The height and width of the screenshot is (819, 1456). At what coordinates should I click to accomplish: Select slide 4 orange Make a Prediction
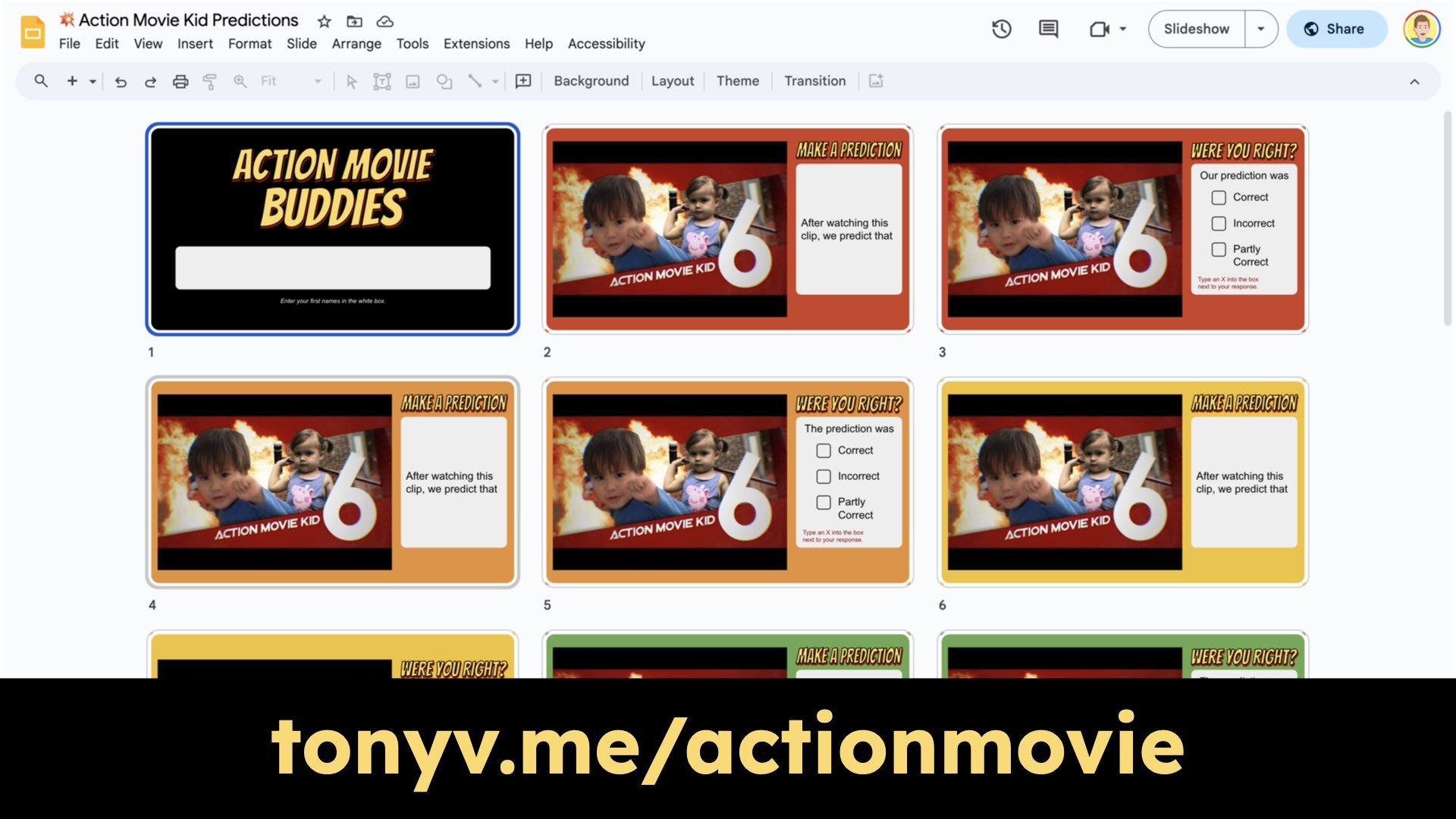point(332,482)
